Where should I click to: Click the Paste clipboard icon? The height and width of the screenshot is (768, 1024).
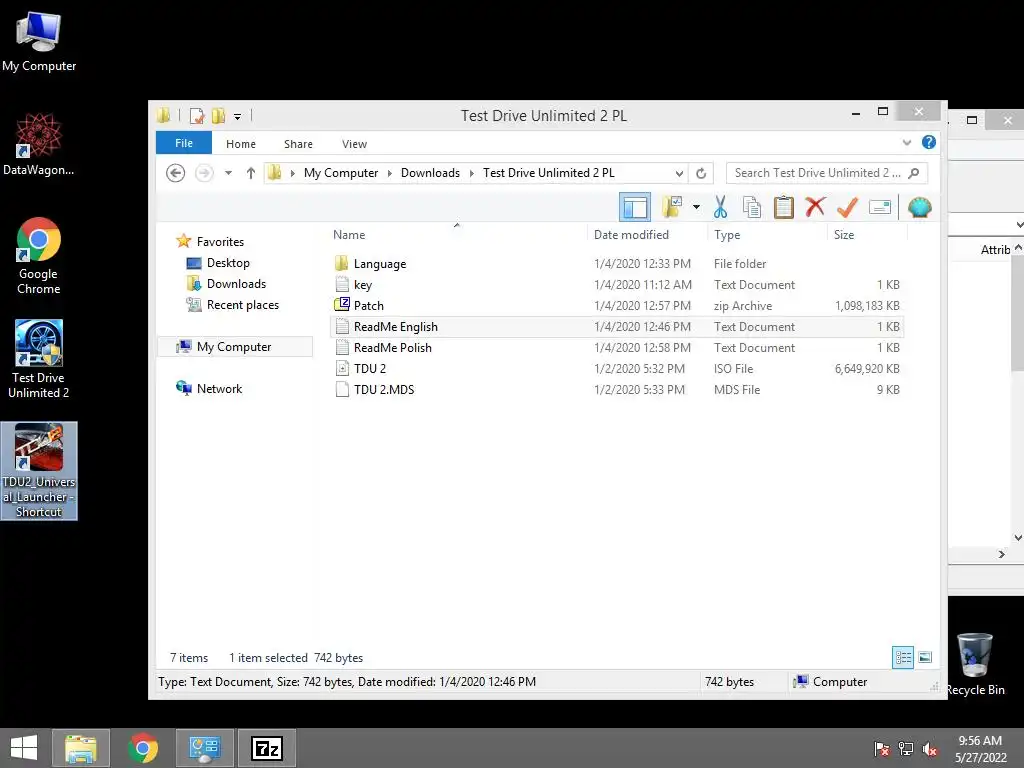(x=783, y=208)
